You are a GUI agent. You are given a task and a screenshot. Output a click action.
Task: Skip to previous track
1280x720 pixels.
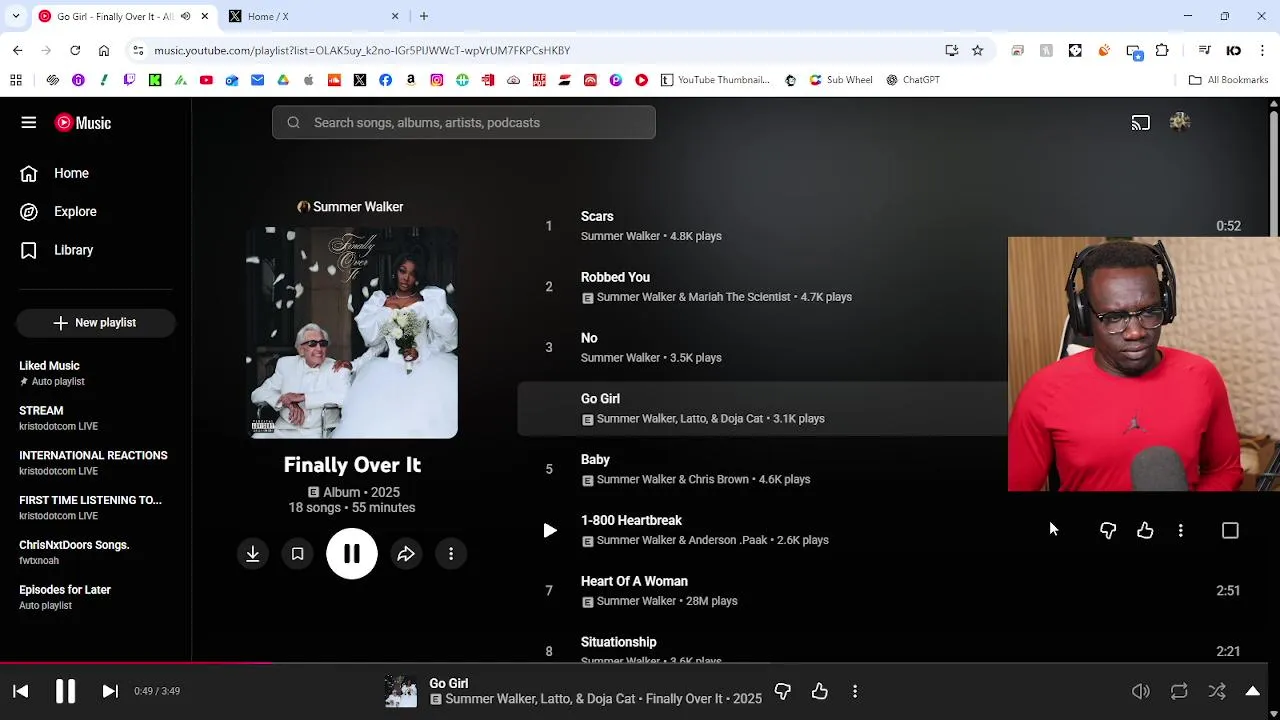[x=21, y=691]
